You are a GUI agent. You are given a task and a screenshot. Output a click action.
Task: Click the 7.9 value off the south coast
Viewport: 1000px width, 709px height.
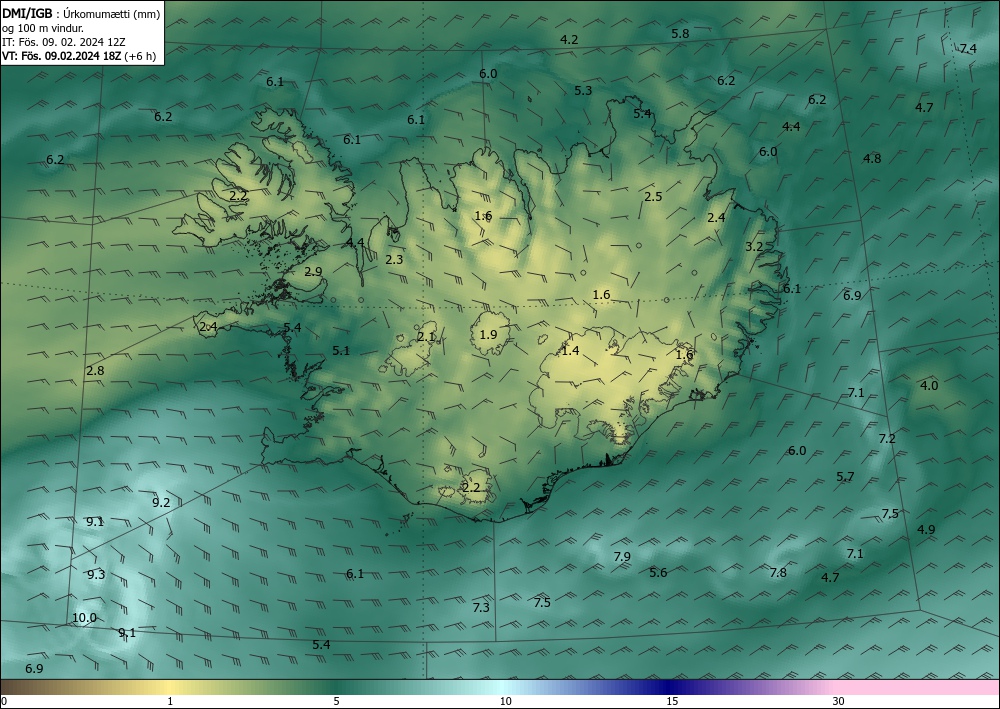tap(622, 557)
